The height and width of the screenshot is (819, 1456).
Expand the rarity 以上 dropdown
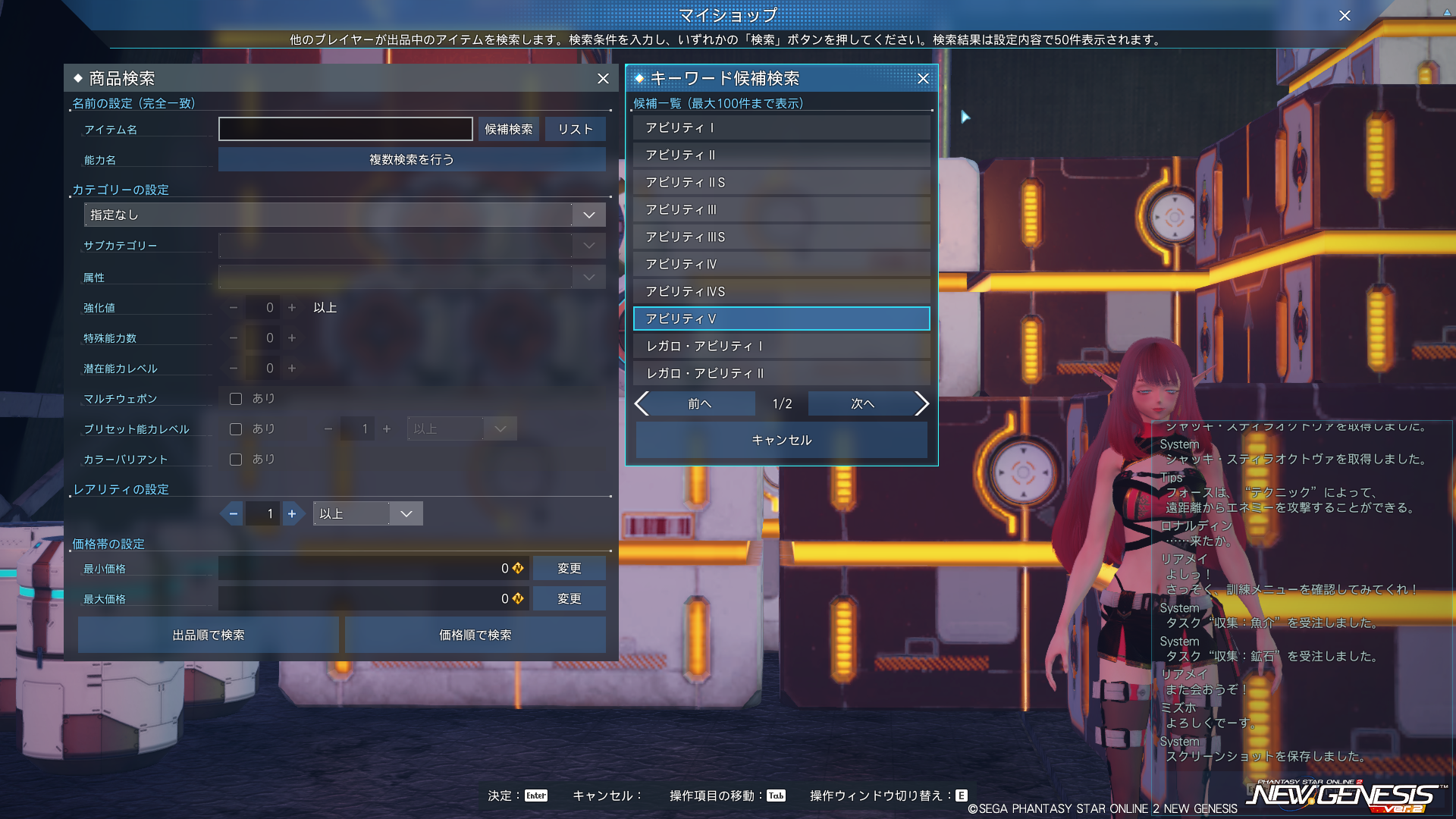[406, 514]
